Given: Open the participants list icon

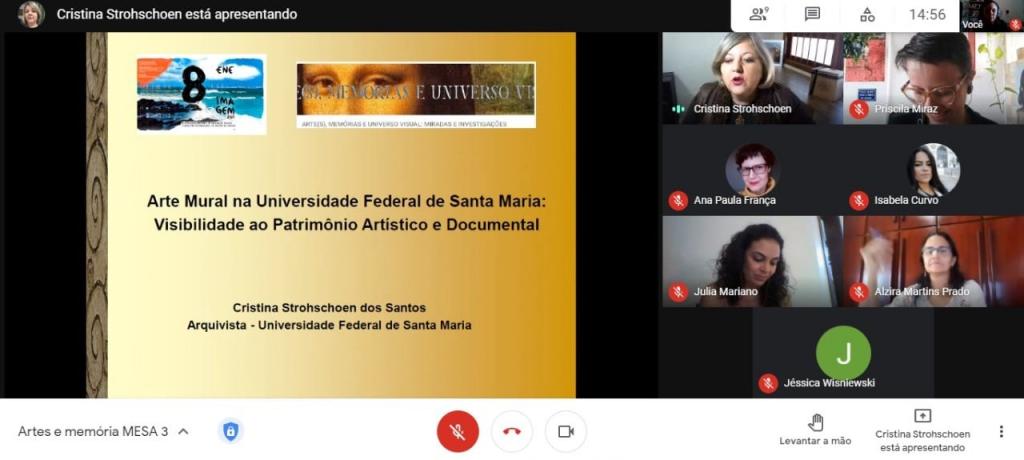Looking at the screenshot, I should tap(759, 14).
